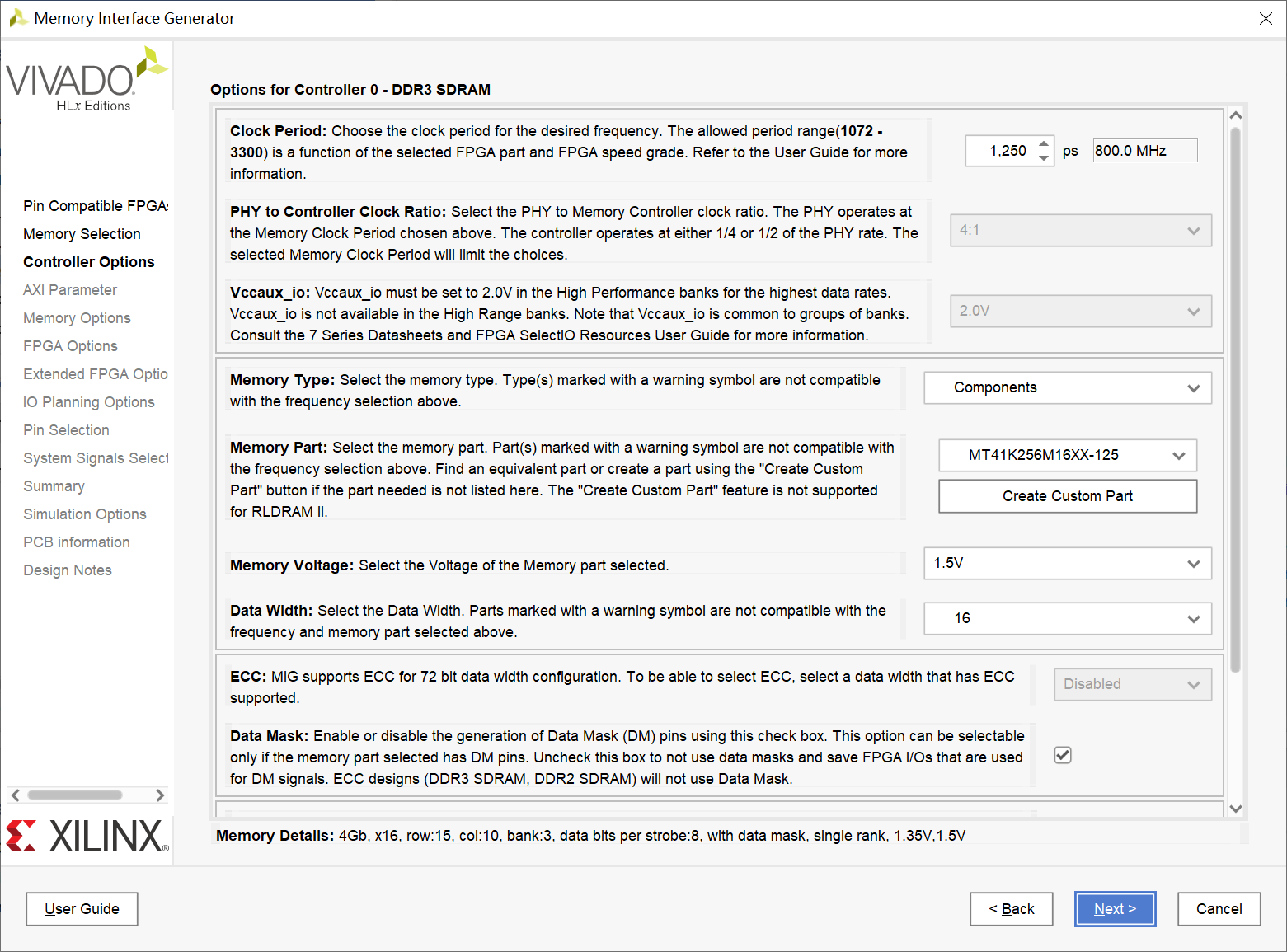Click 'Options for Controller 0 - DDR3 SDRAM' heading
1287x952 pixels.
(x=350, y=90)
